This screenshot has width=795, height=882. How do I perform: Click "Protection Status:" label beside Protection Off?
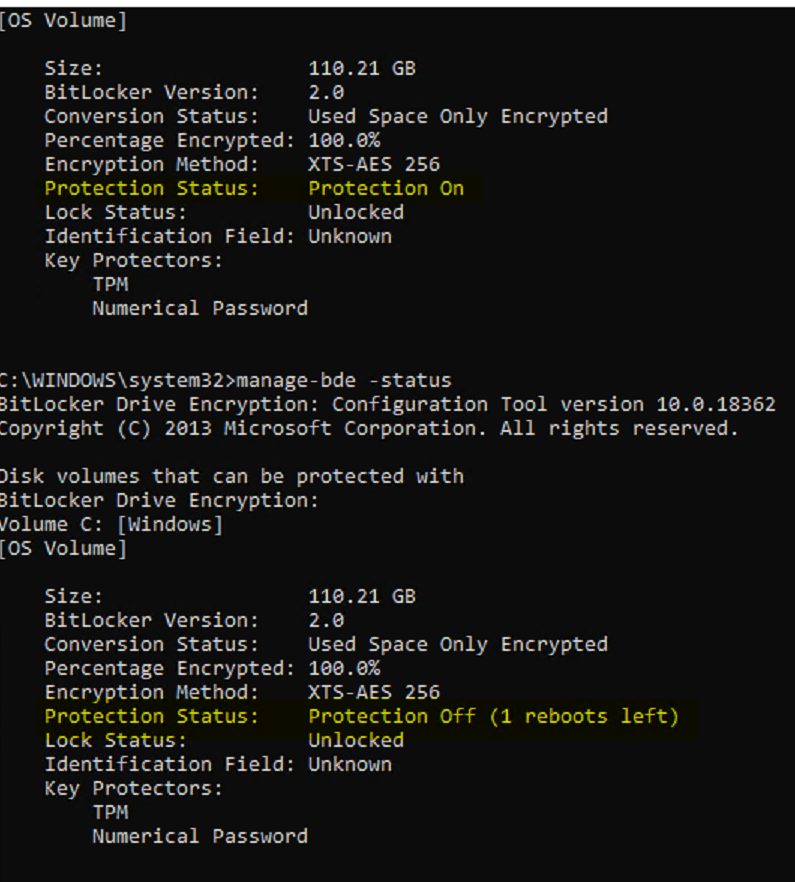pos(151,716)
